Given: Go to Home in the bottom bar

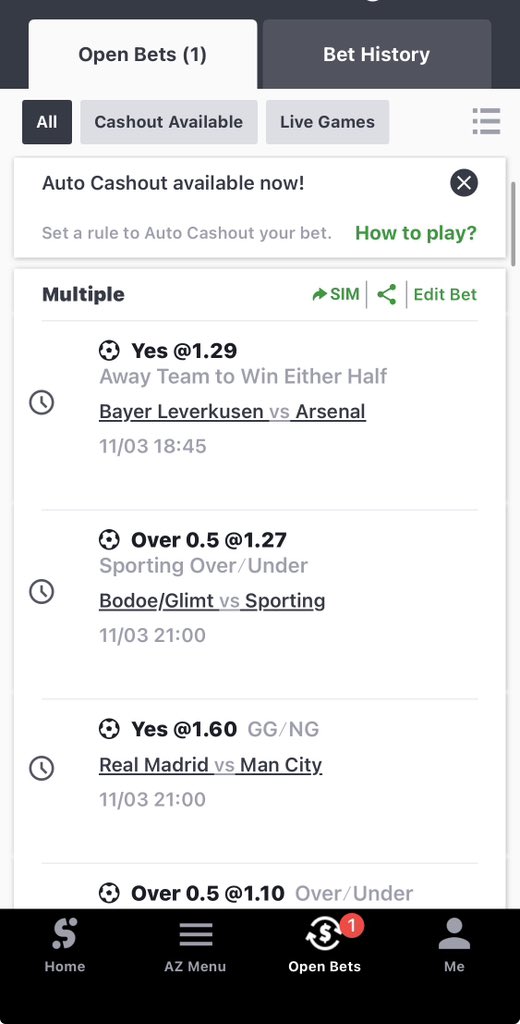Looking at the screenshot, I should point(65,945).
